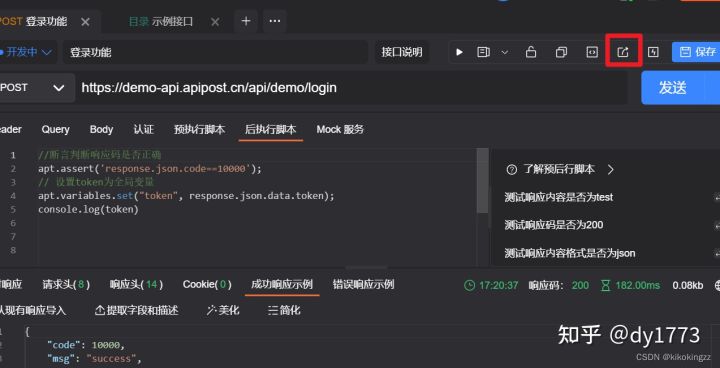Beautify JSON with 美化 button
The height and width of the screenshot is (368, 720).
click(223, 311)
